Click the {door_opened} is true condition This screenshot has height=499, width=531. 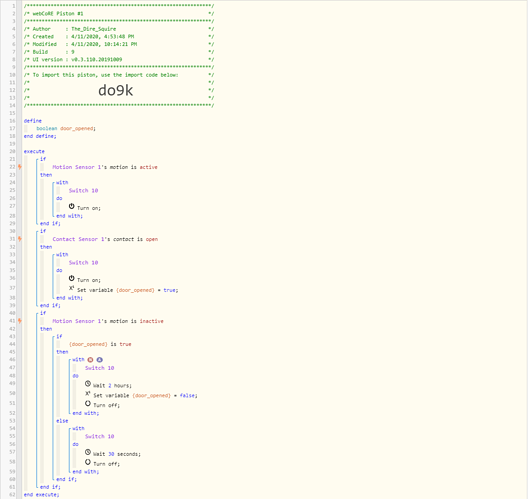tap(100, 344)
